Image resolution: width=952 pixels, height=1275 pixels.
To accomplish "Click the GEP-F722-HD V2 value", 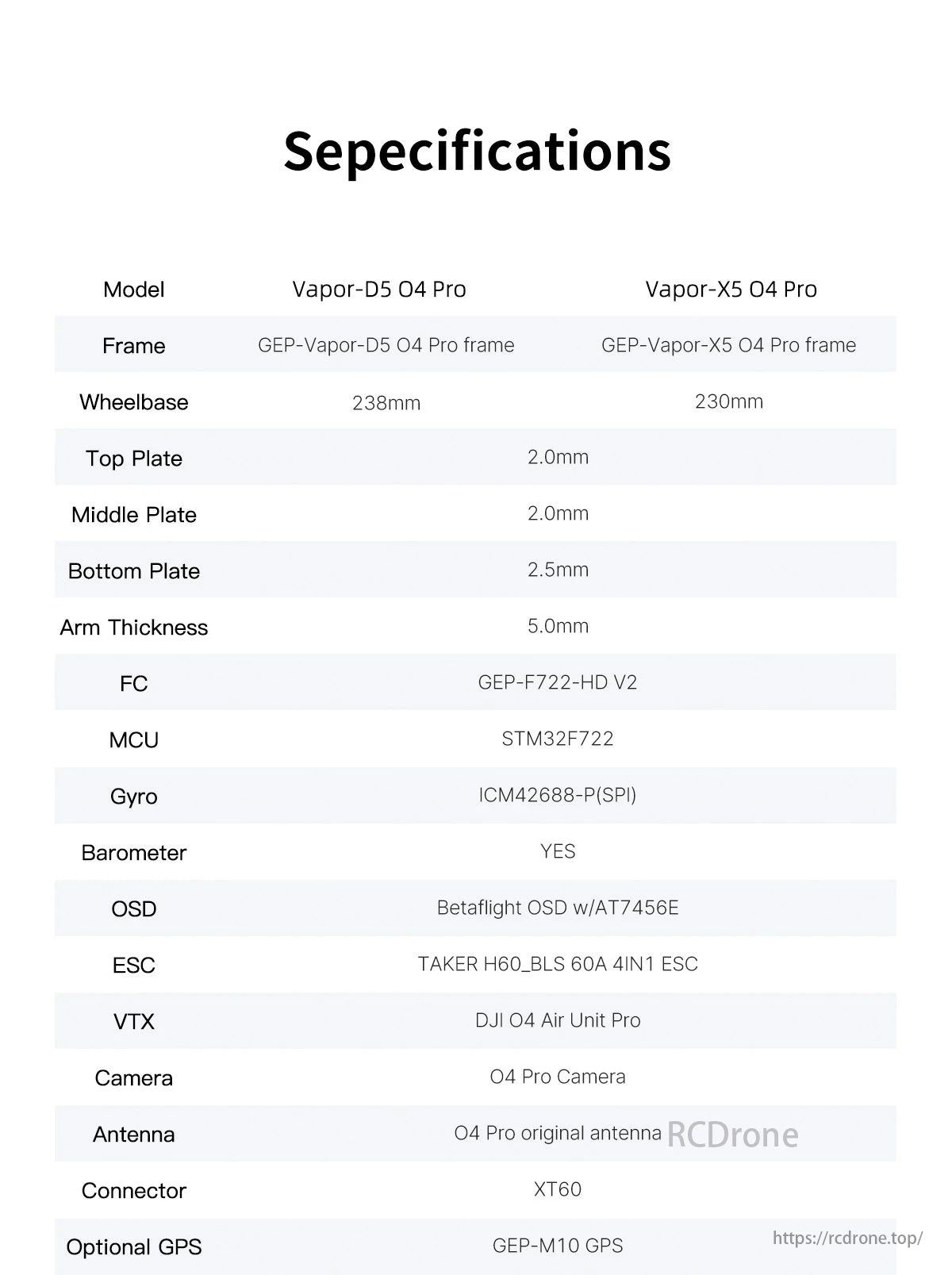I will (558, 682).
